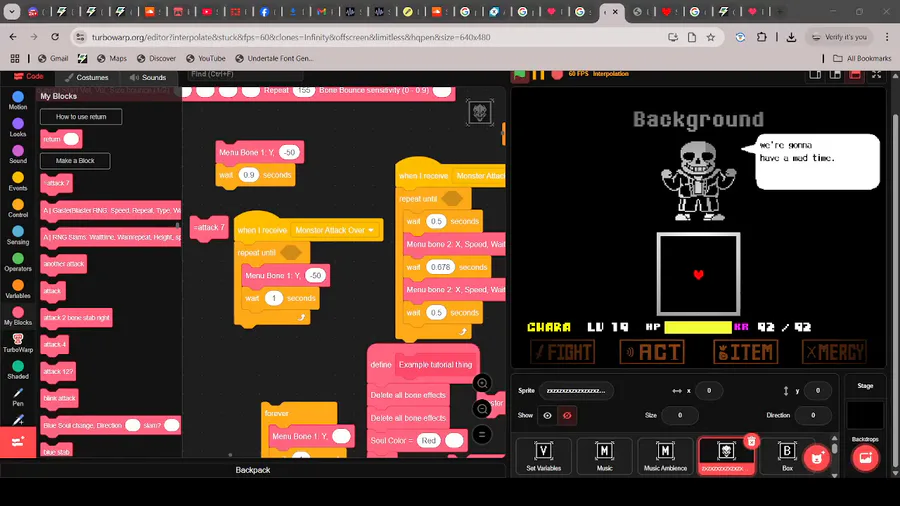Open the Monster Attack Over message dropdown
The image size is (900, 506).
[x=335, y=230]
